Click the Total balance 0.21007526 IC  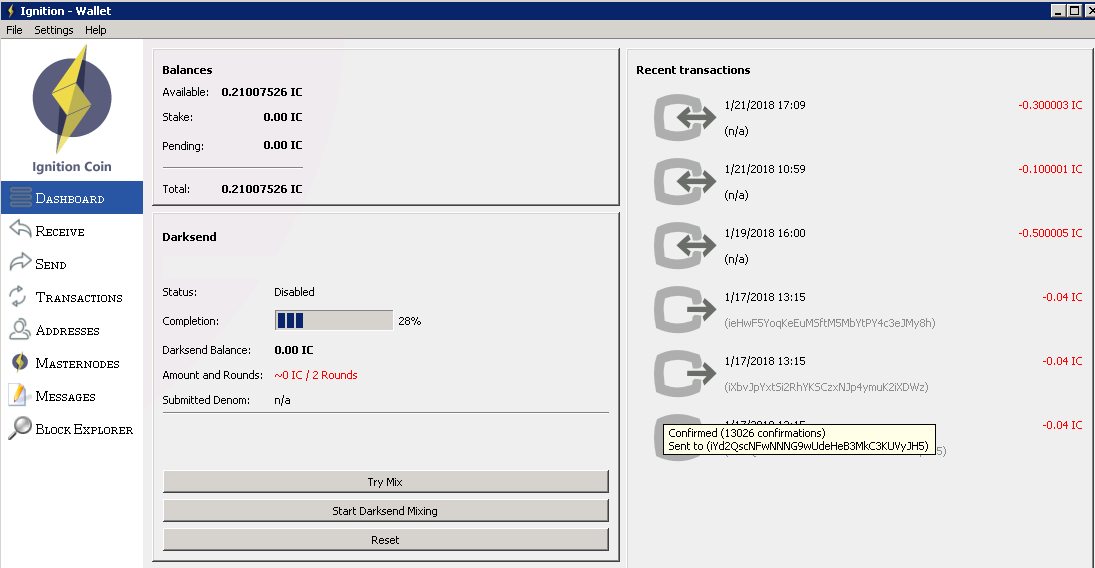pyautogui.click(x=262, y=189)
